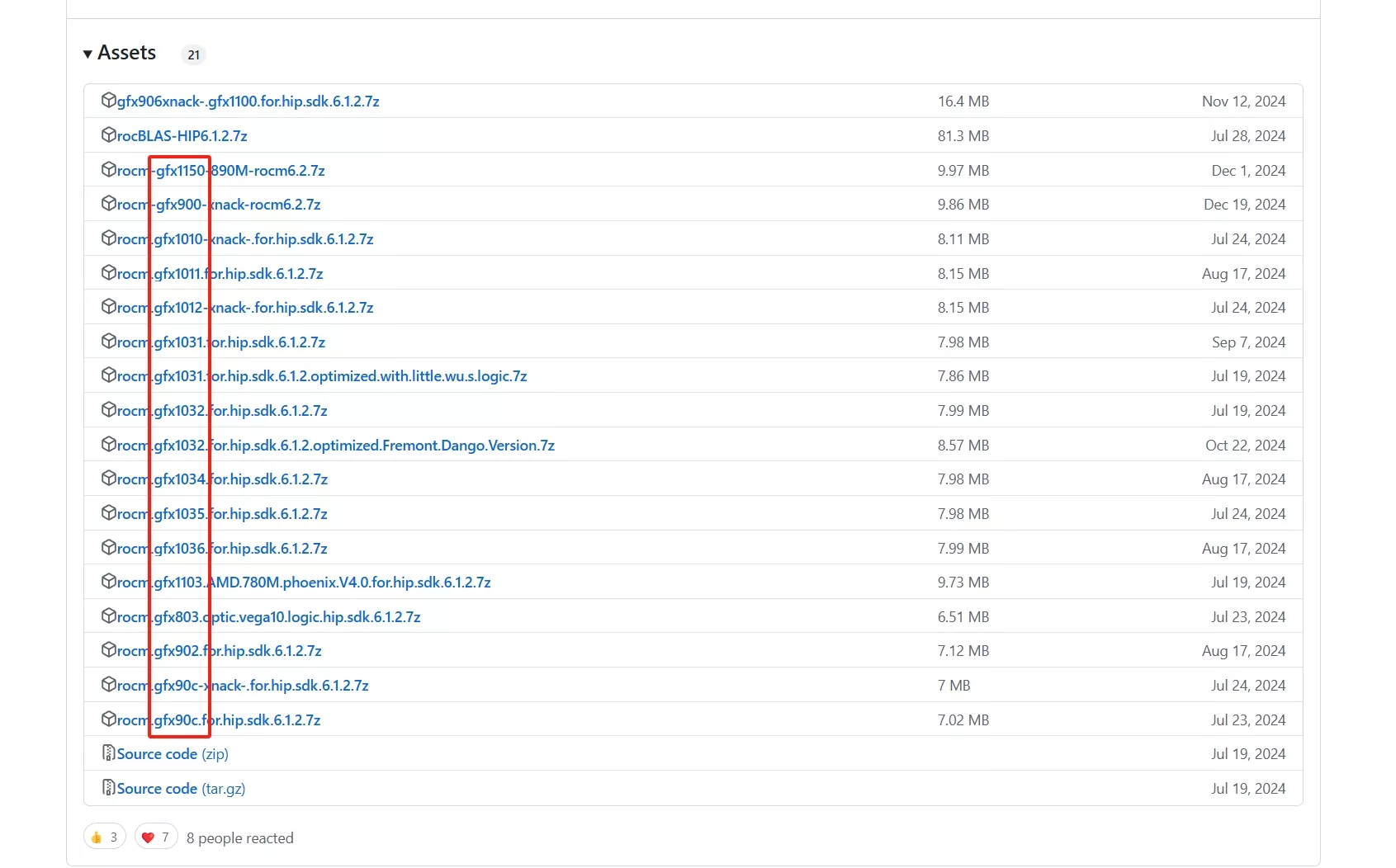This screenshot has height=868, width=1396.
Task: Click the package icon next to gfx1150-890M asset
Action: [x=110, y=169]
